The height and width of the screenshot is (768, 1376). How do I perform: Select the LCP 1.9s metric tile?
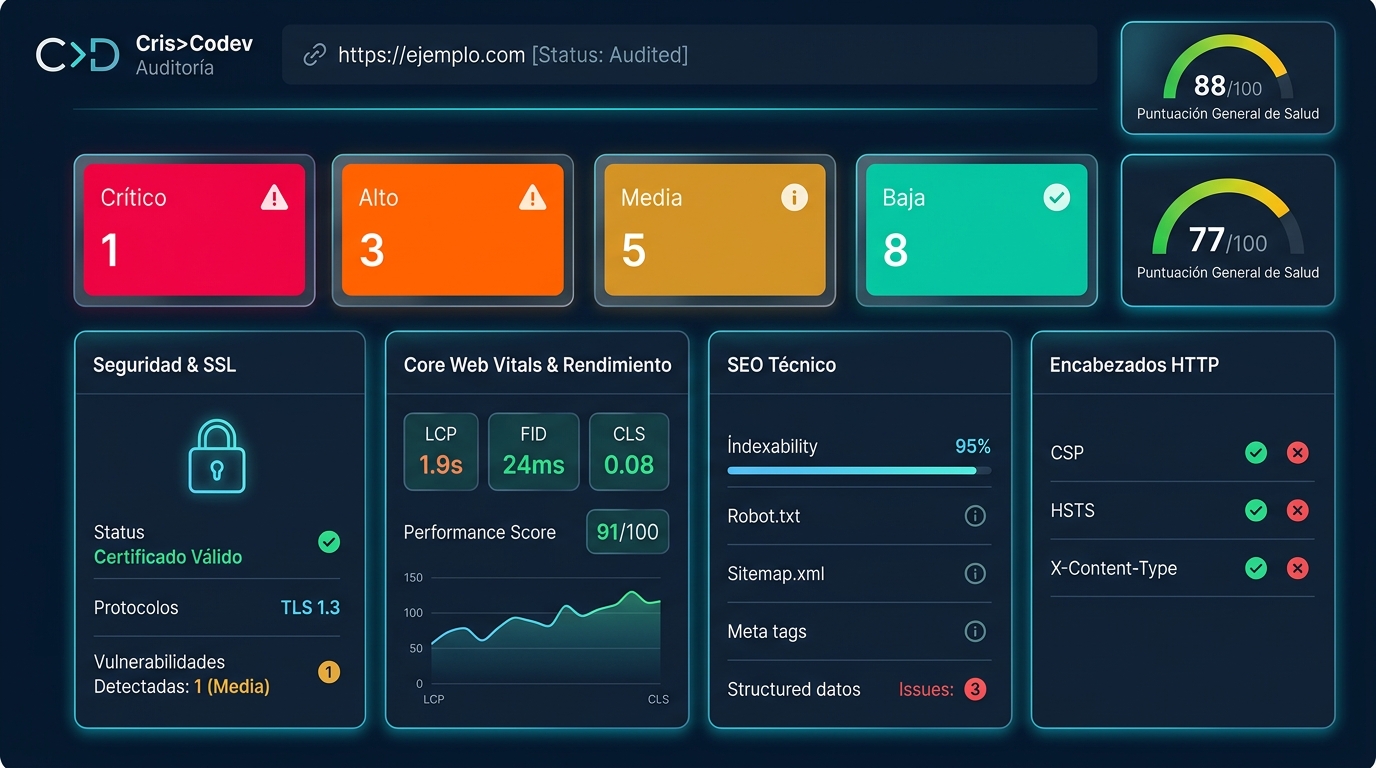pyautogui.click(x=441, y=452)
